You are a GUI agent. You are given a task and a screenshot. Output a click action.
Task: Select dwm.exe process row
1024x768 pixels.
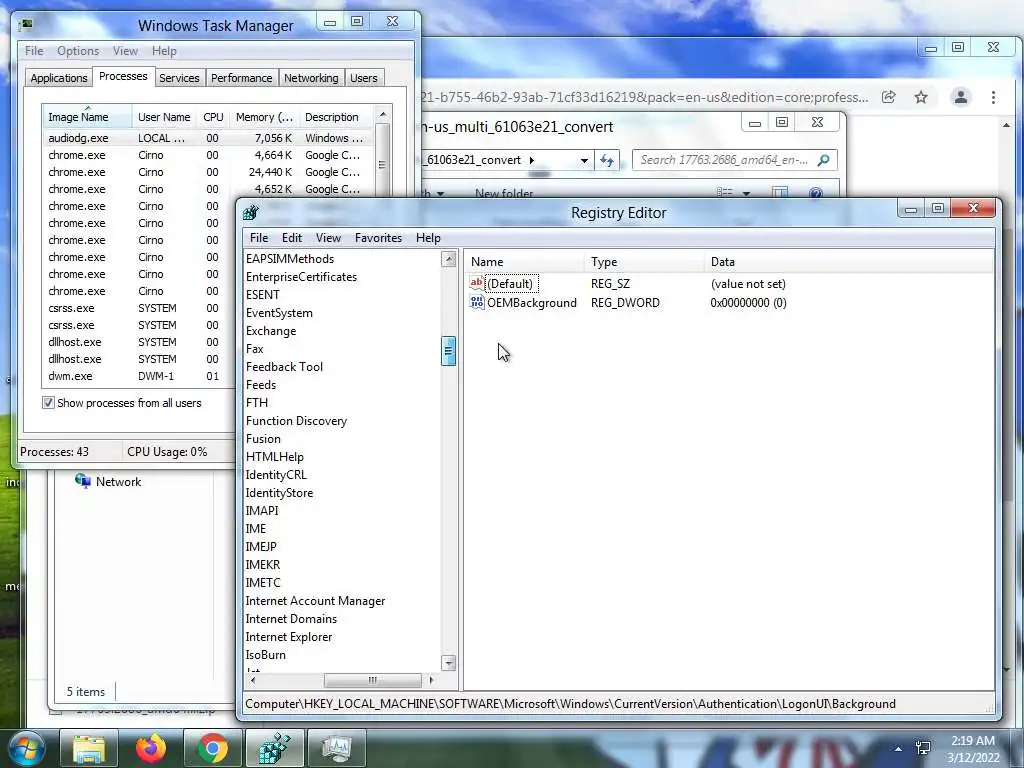coord(138,376)
